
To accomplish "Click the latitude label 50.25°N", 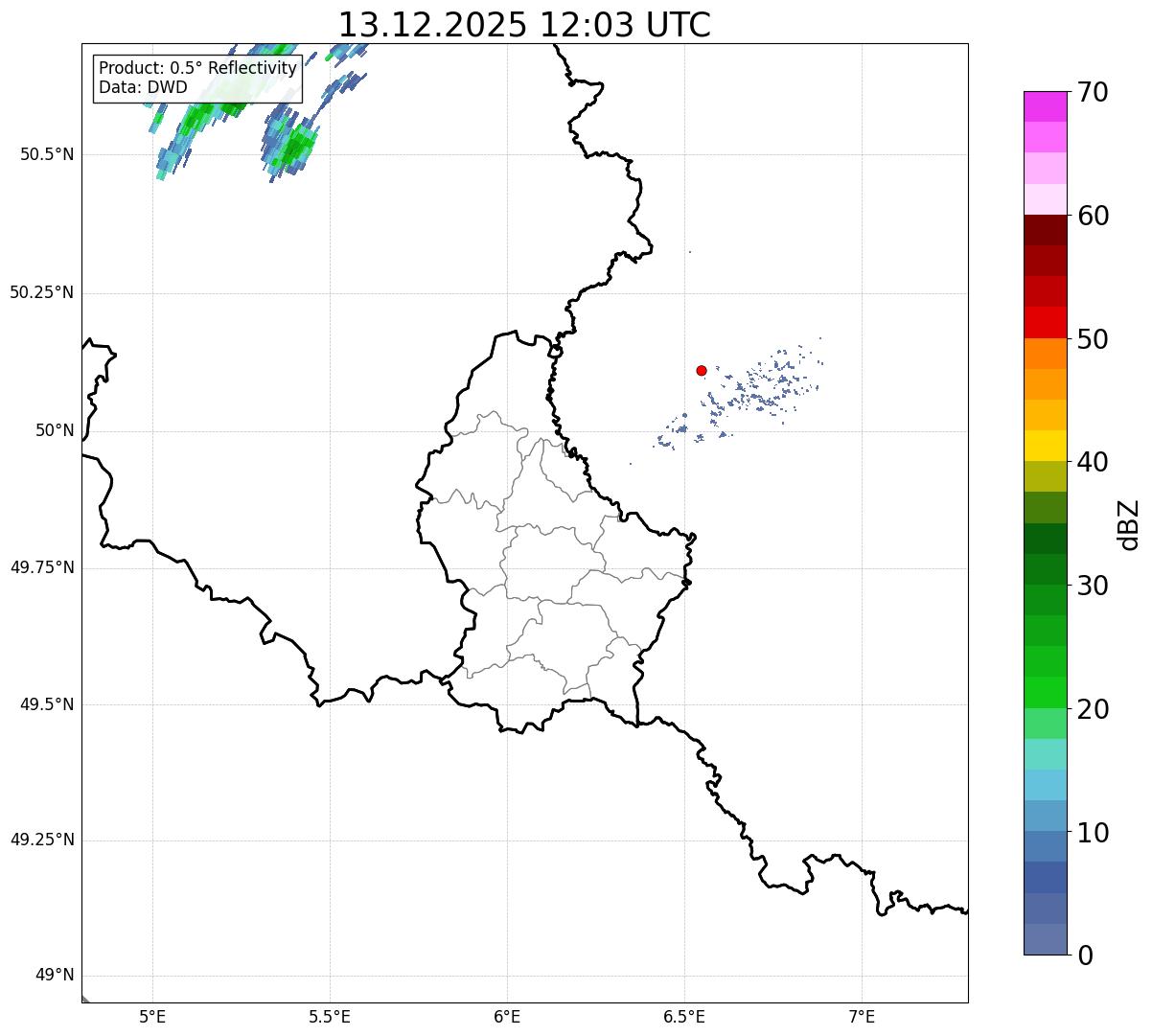I will click(x=42, y=292).
